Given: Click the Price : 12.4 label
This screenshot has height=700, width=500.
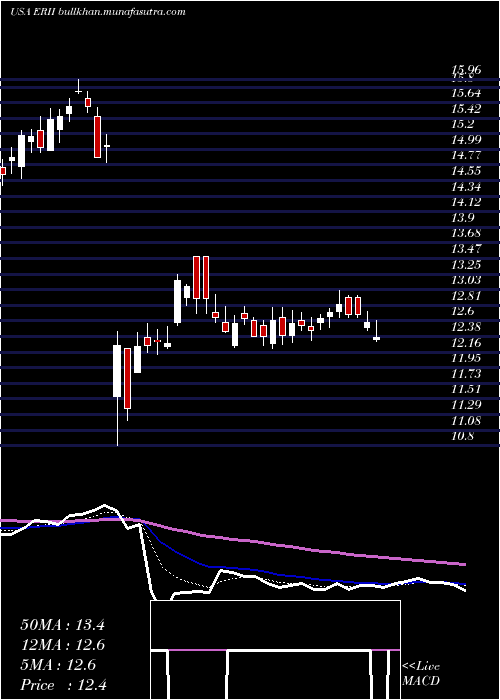Looking at the screenshot, I should [63, 685].
